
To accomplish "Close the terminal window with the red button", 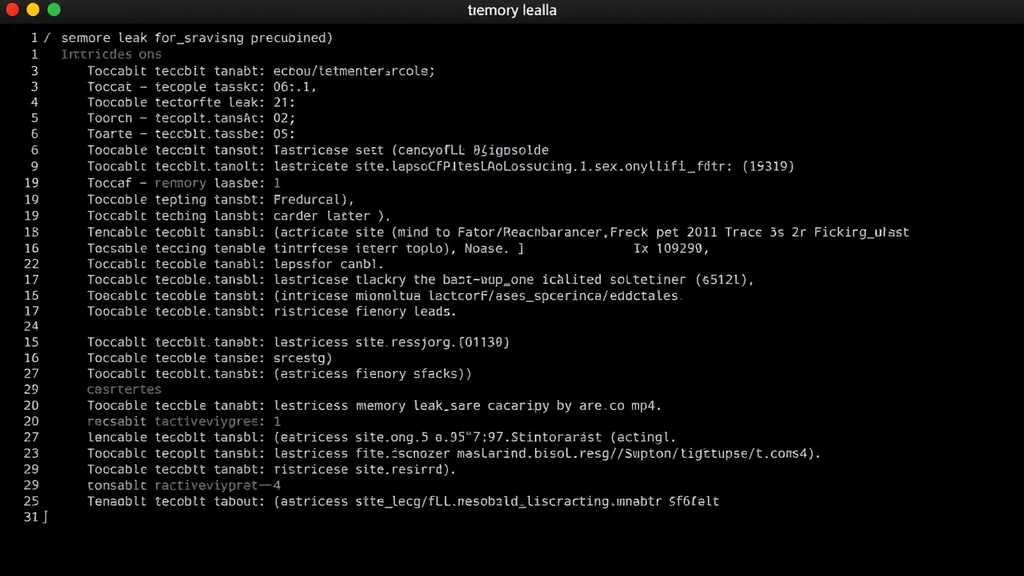I will click(12, 10).
